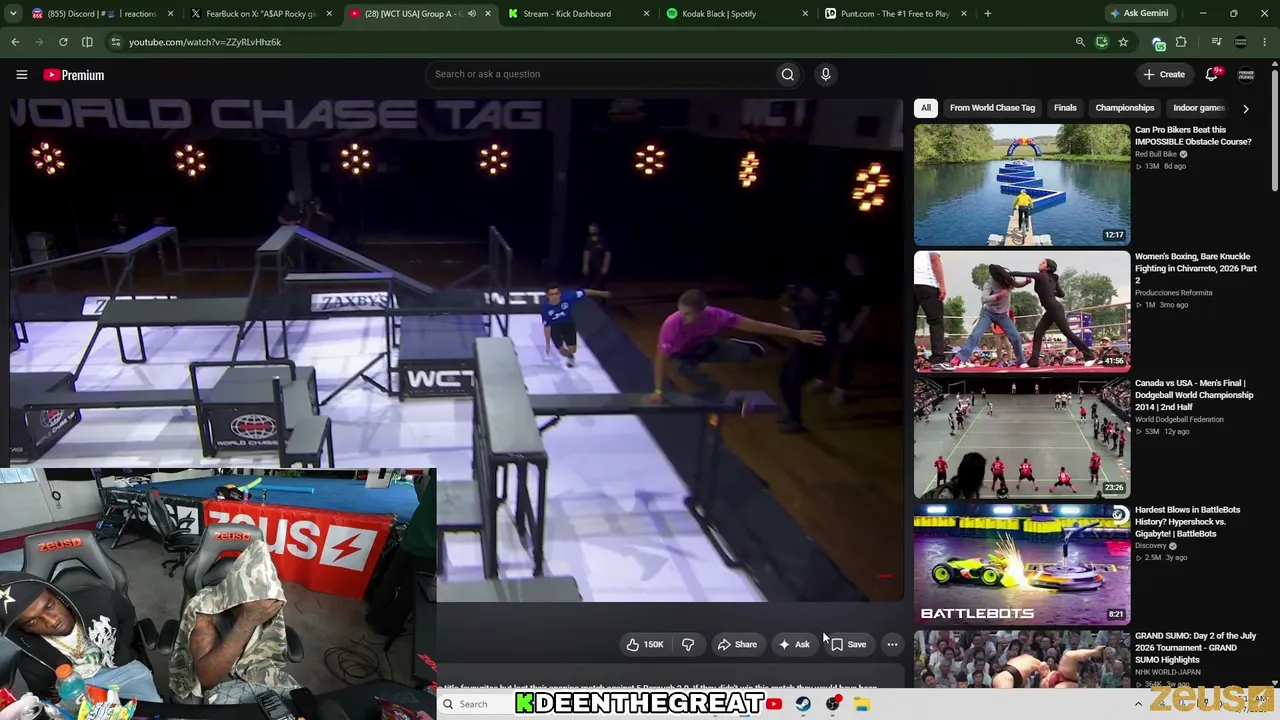Open the Canada vs USA dodgeball thumbnail

point(1022,438)
